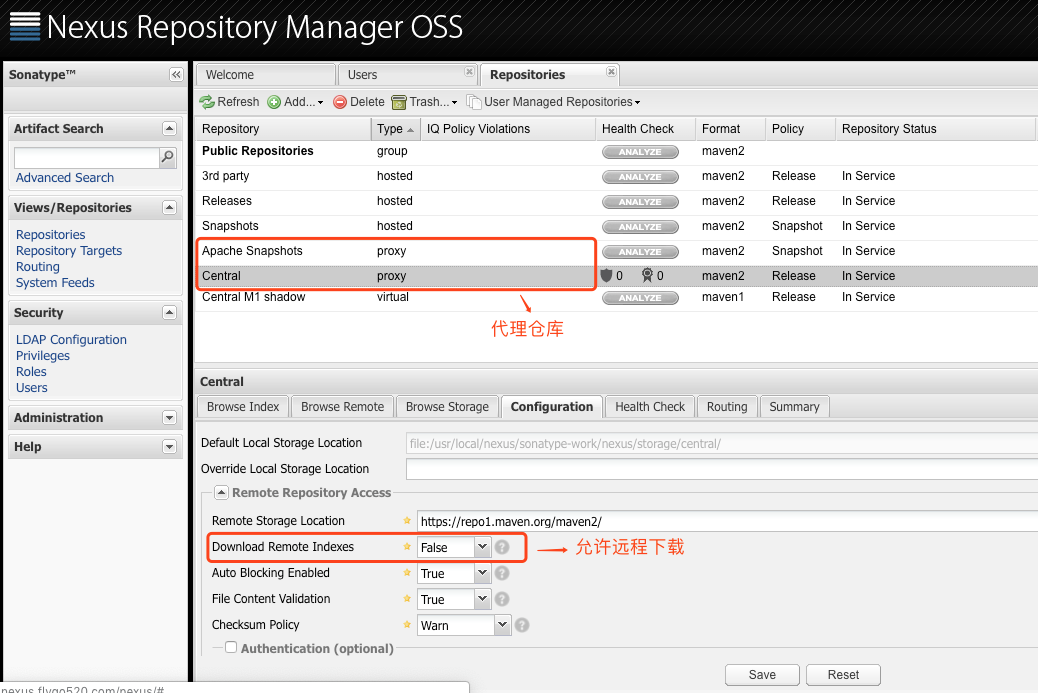Click the badge icon in Central row
Viewport: 1038px width, 693px height.
(x=647, y=275)
